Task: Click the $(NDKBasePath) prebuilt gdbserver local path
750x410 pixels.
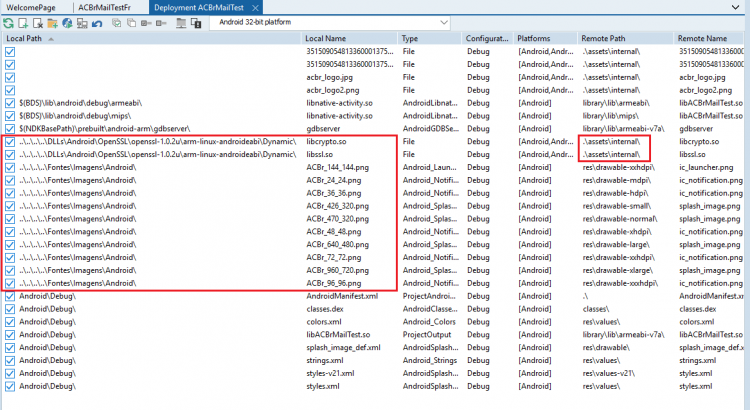Action: point(104,129)
